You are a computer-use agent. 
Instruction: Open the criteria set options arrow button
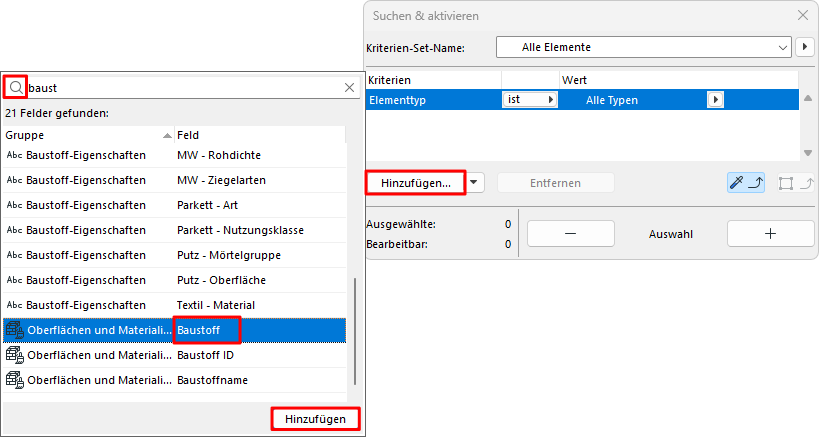806,47
